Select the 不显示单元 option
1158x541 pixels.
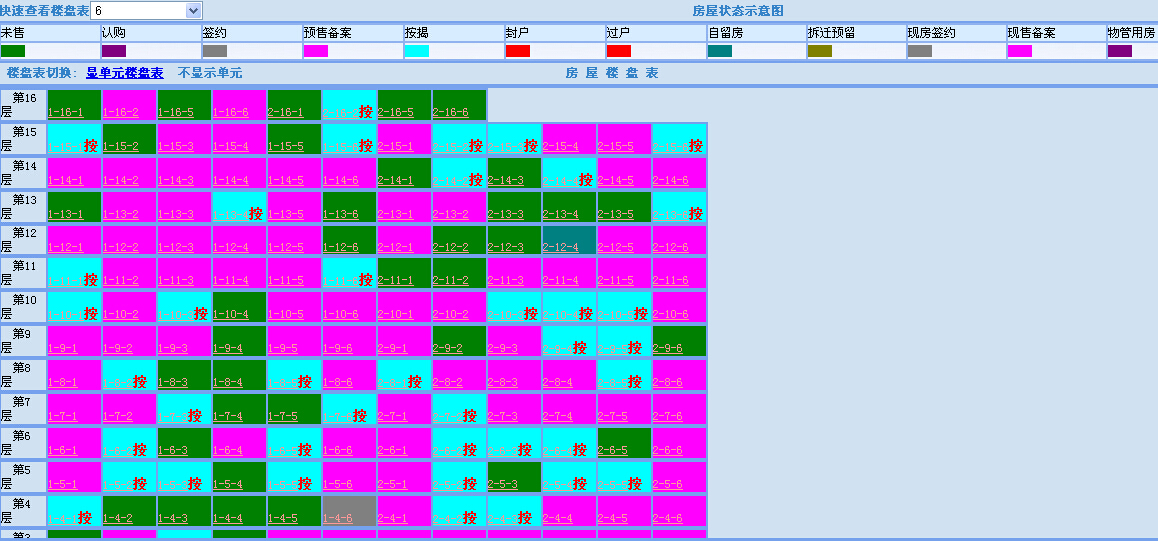tap(210, 73)
